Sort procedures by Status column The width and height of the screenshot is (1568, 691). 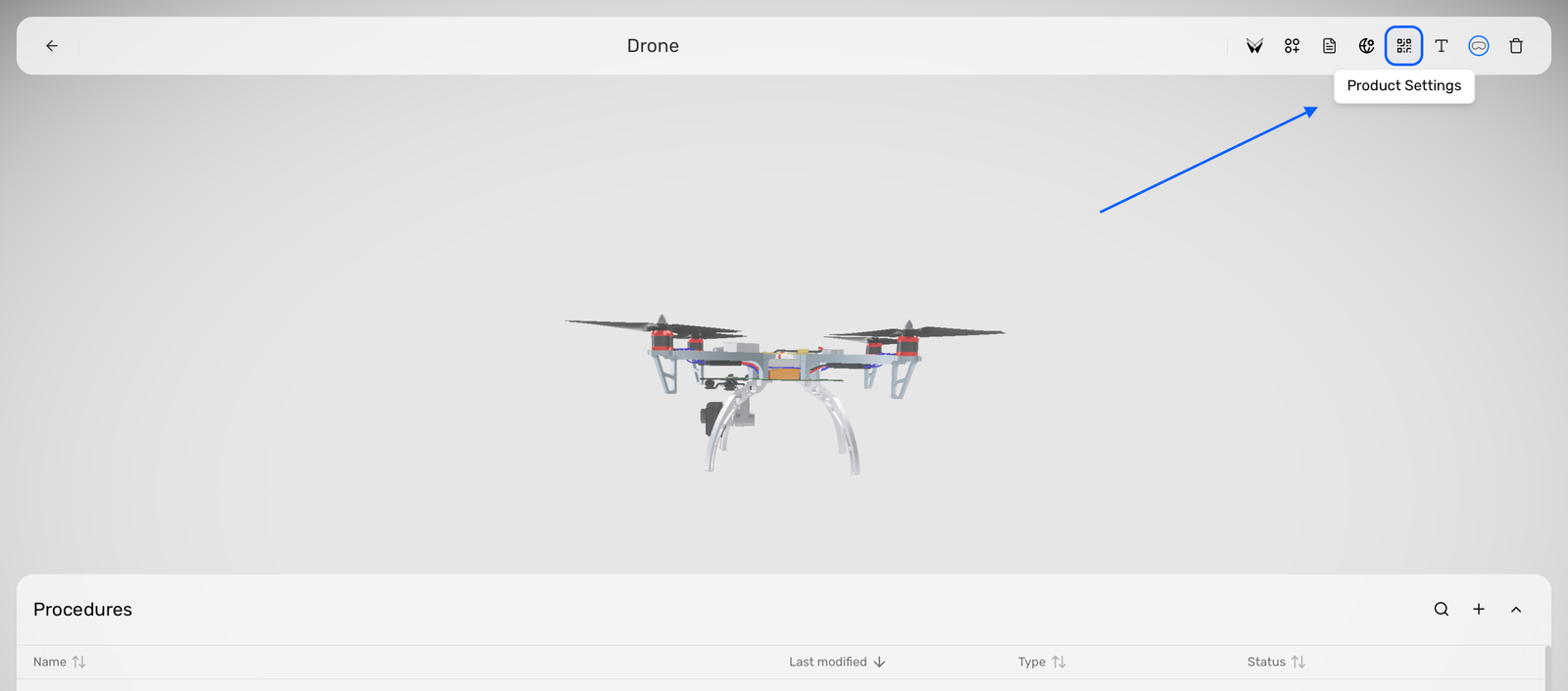(x=1276, y=662)
